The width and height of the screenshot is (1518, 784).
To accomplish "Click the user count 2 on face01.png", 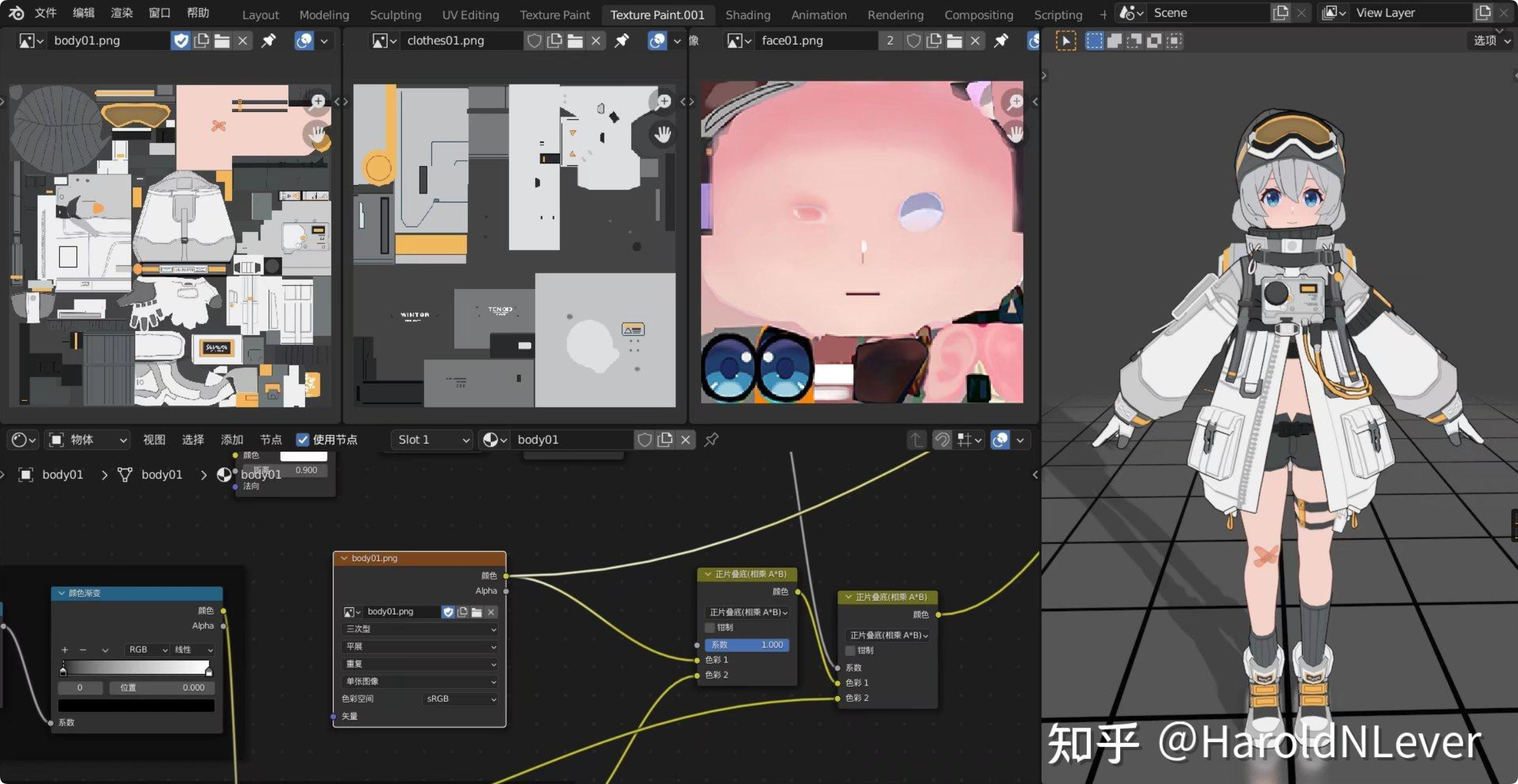I will click(890, 41).
